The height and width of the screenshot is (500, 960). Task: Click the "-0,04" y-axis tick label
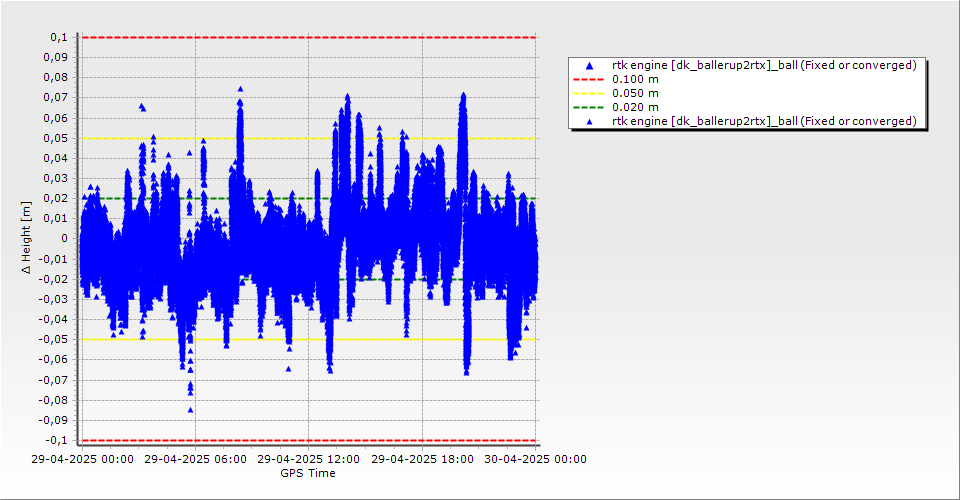[54, 319]
